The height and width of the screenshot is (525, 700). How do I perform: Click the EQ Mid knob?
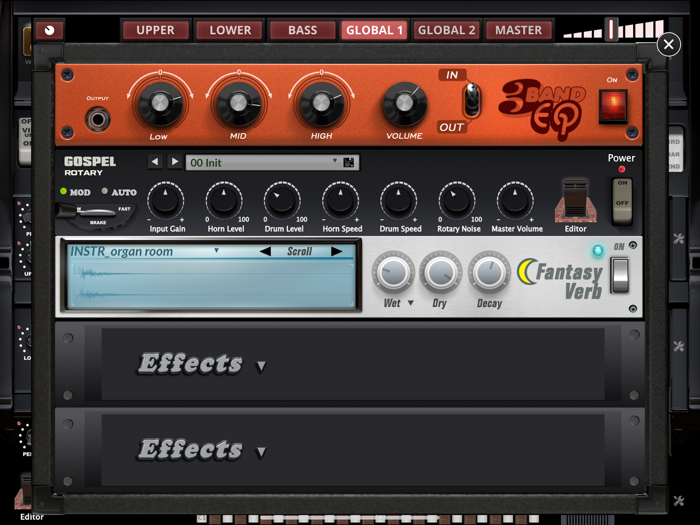238,103
